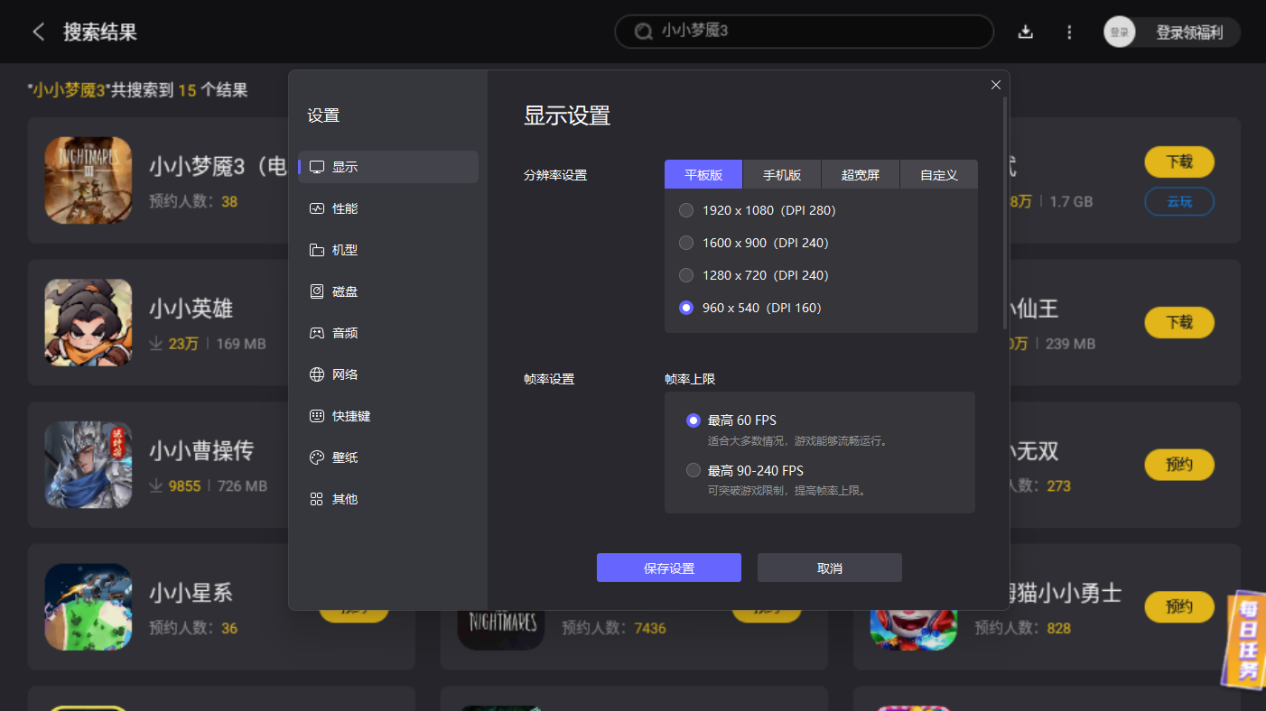The height and width of the screenshot is (711, 1266).
Task: Open the 快捷键 settings section
Action: pos(388,416)
